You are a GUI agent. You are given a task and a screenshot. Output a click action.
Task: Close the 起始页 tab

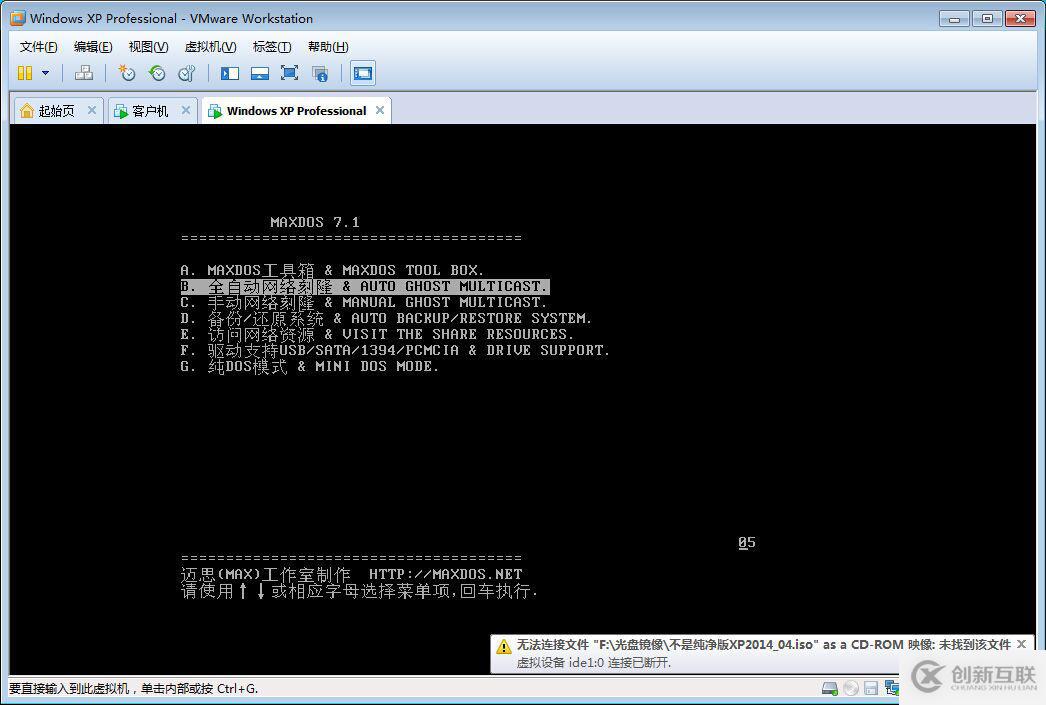click(x=92, y=110)
